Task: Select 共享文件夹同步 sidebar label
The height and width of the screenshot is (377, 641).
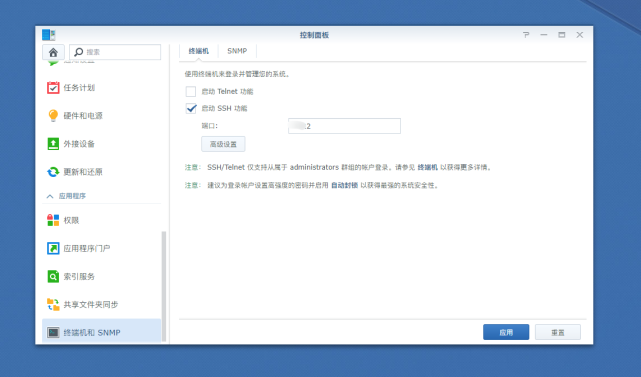Action: coord(91,305)
